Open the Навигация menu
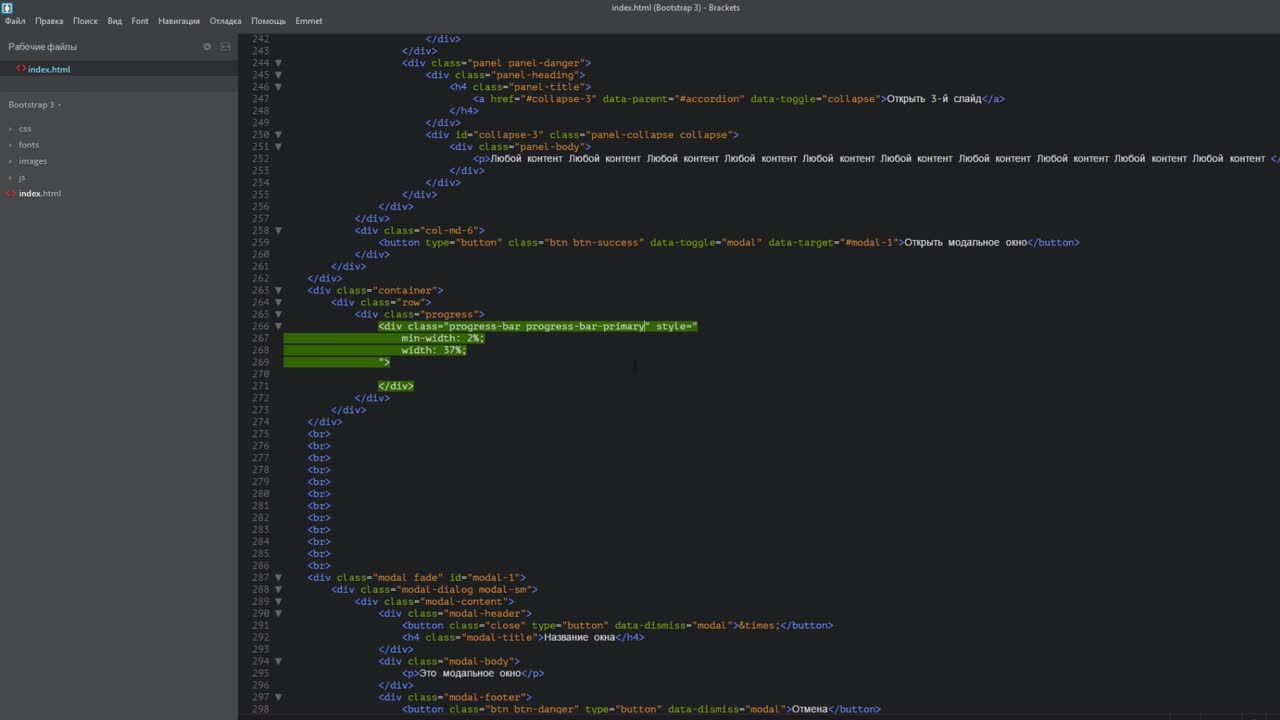The width and height of the screenshot is (1280, 720). [179, 21]
